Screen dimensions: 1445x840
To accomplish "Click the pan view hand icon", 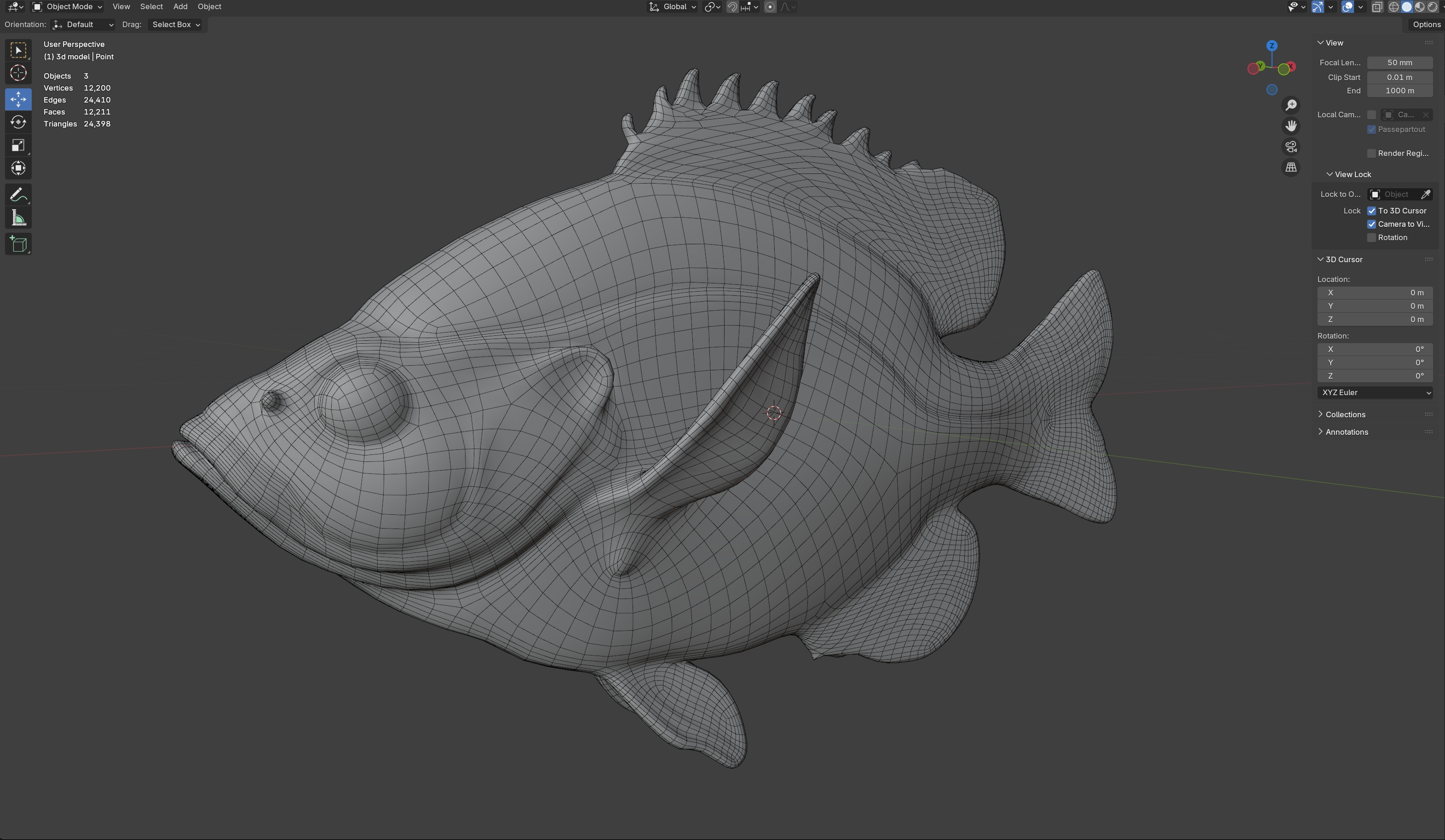I will [1291, 126].
